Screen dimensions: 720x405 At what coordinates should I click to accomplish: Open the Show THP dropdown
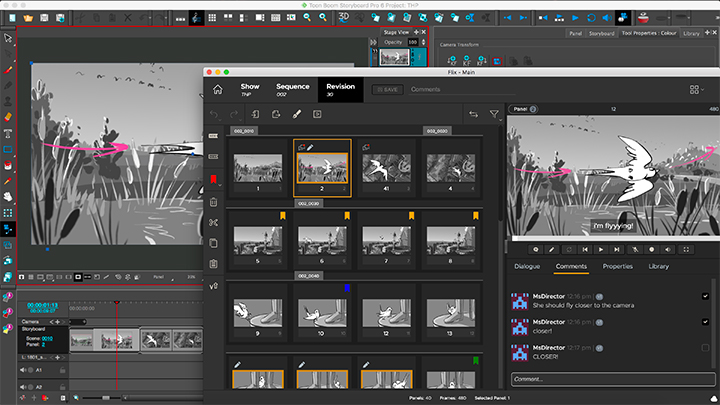pyautogui.click(x=250, y=90)
